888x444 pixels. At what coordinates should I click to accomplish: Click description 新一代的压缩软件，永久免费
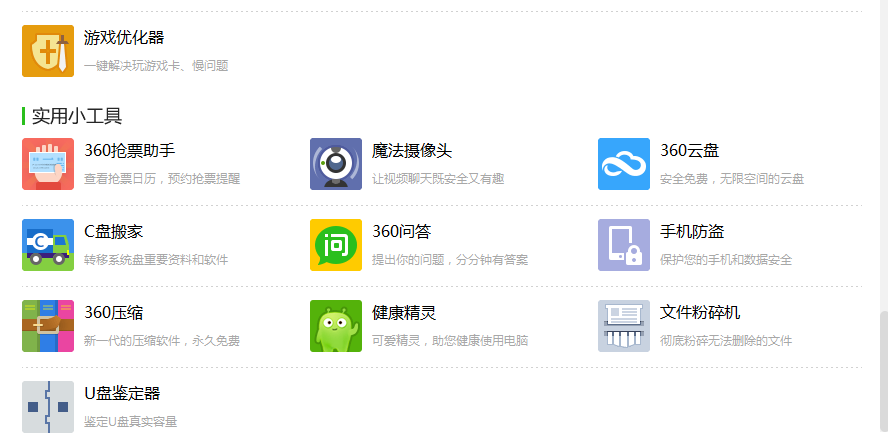click(162, 341)
